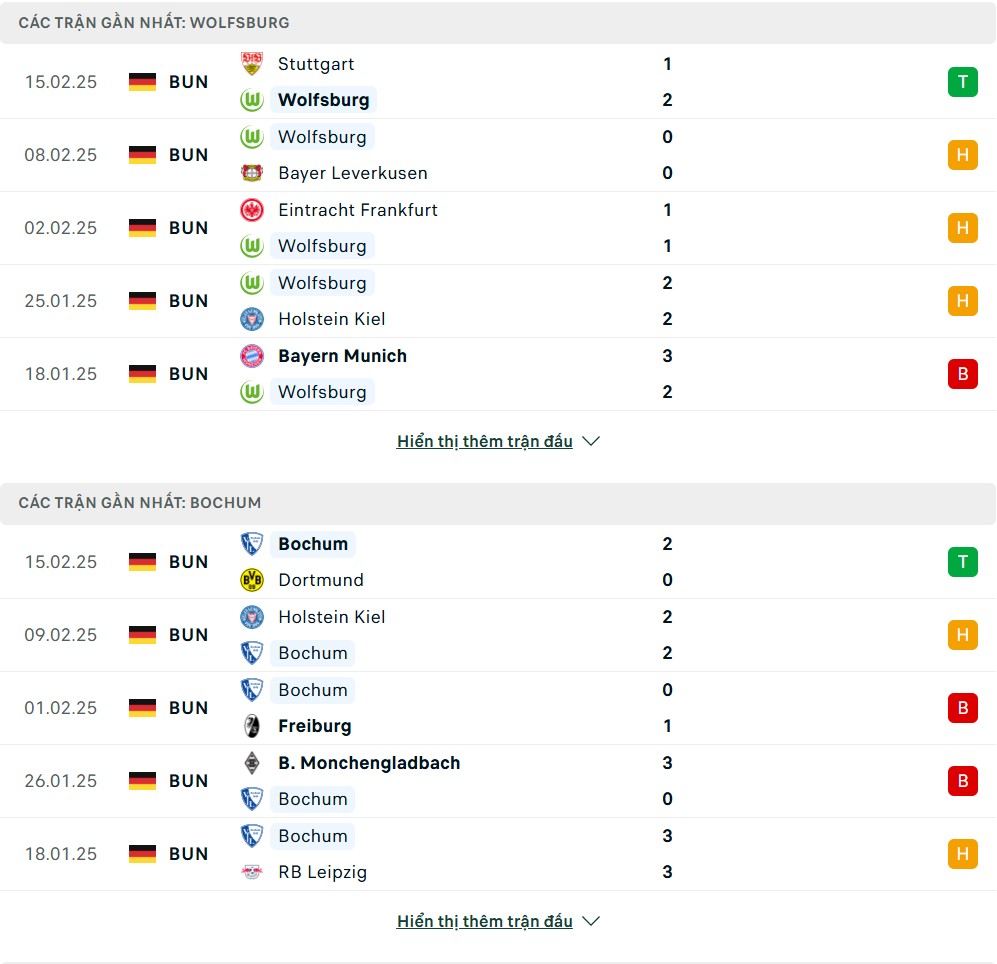Click the Stuttgart club crest icon
The image size is (997, 964).
point(252,64)
